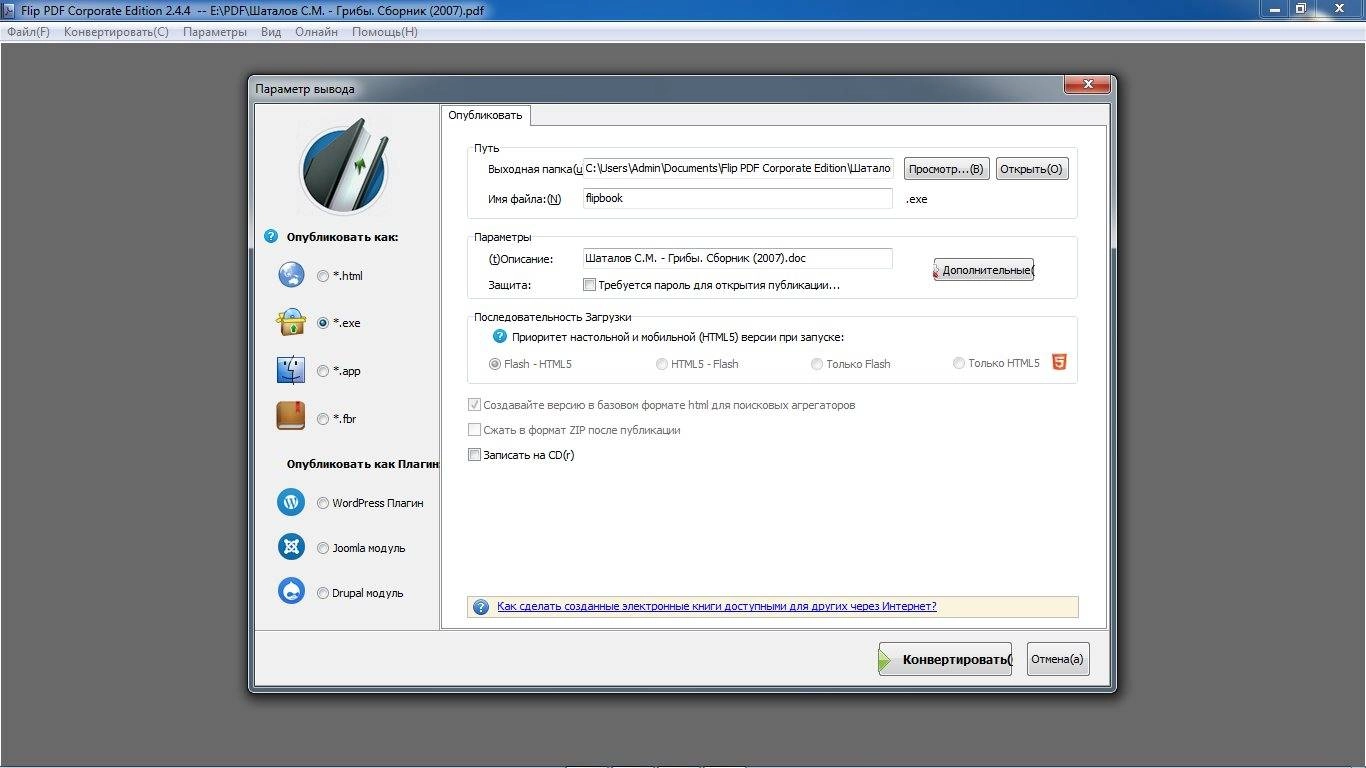The height and width of the screenshot is (768, 1366).
Task: Open link about sharing e-books via Internet
Action: 717,607
